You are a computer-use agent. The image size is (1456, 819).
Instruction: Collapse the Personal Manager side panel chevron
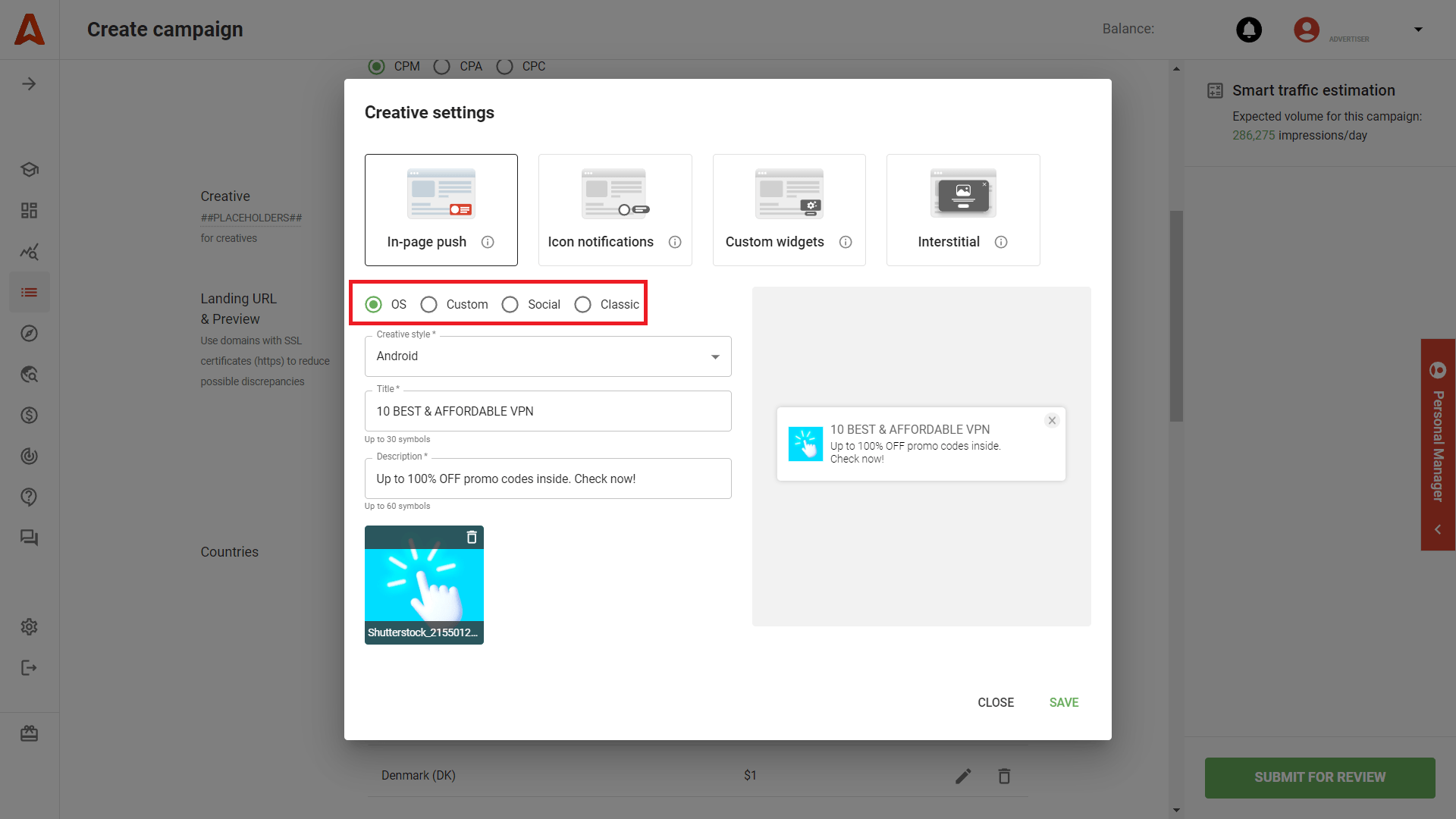click(x=1437, y=529)
